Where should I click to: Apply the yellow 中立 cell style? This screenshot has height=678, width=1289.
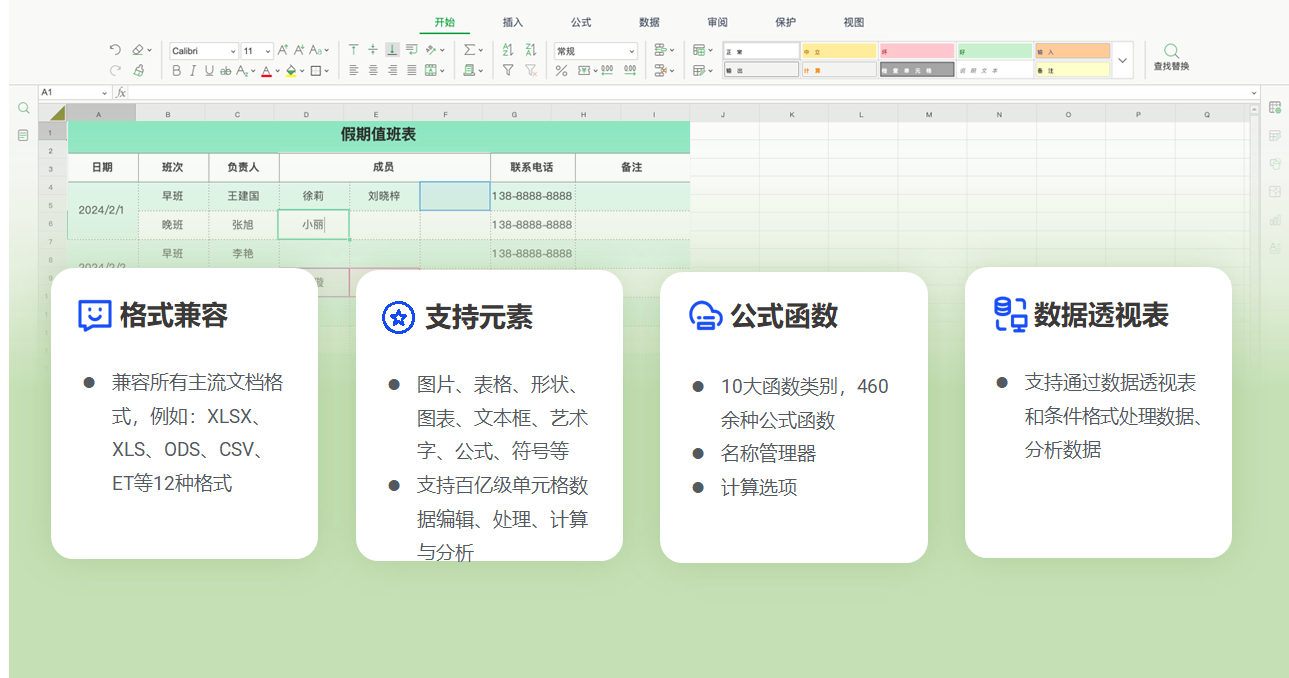839,51
